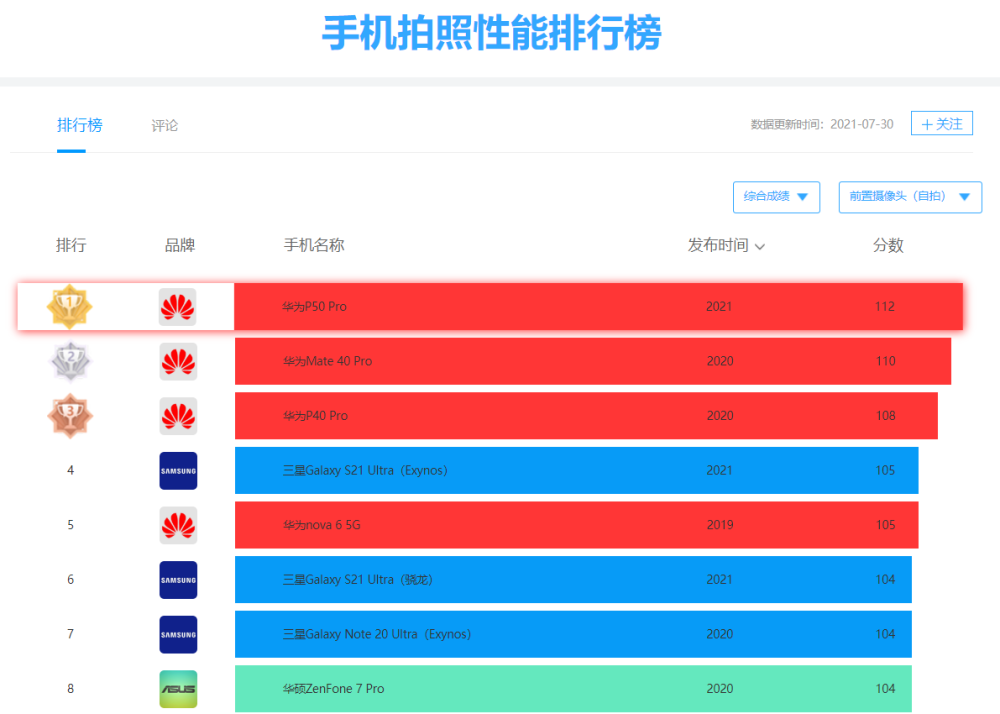Open the 前置摄像头（自拍） dropdown
Image resolution: width=1000 pixels, height=714 pixels.
point(910,197)
